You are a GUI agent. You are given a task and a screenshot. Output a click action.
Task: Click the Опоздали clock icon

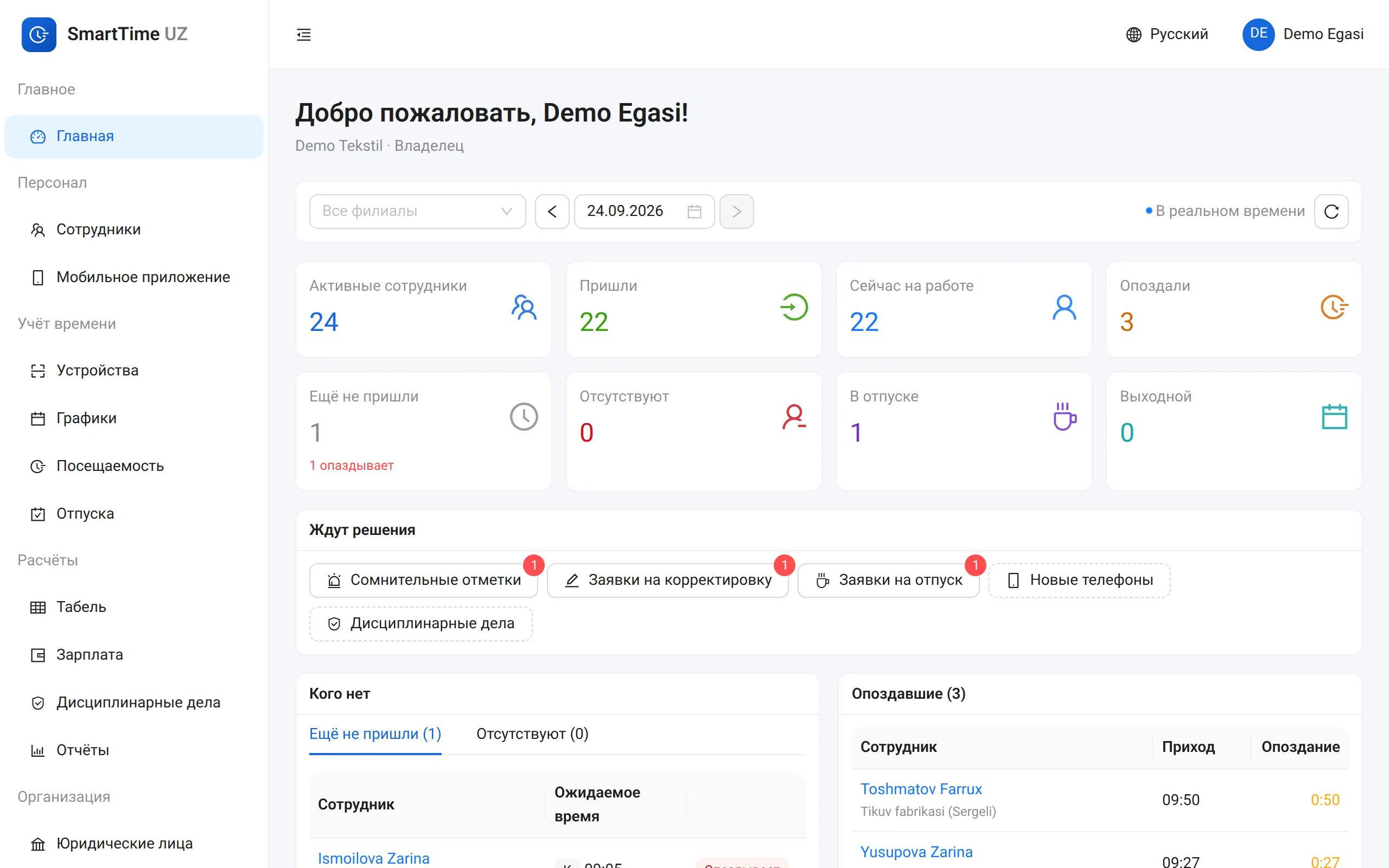pos(1334,307)
